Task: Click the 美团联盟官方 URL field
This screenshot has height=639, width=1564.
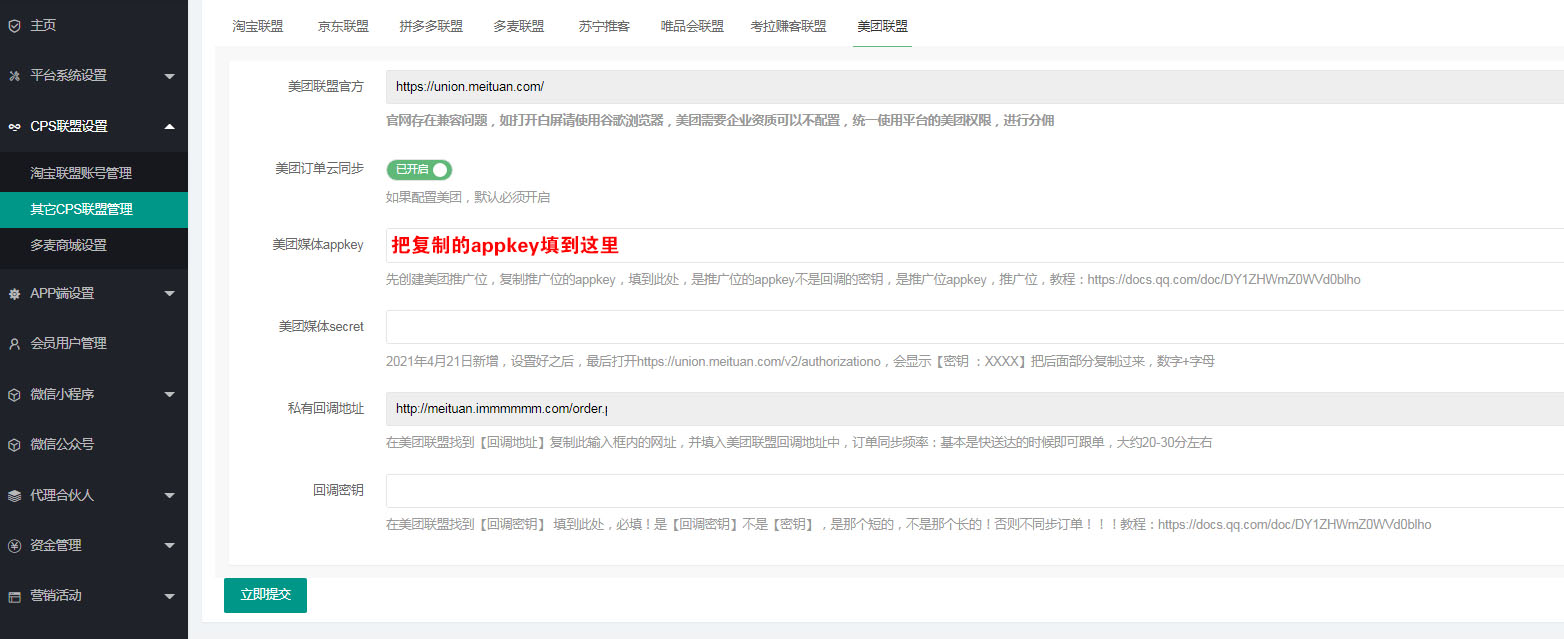Action: point(975,87)
